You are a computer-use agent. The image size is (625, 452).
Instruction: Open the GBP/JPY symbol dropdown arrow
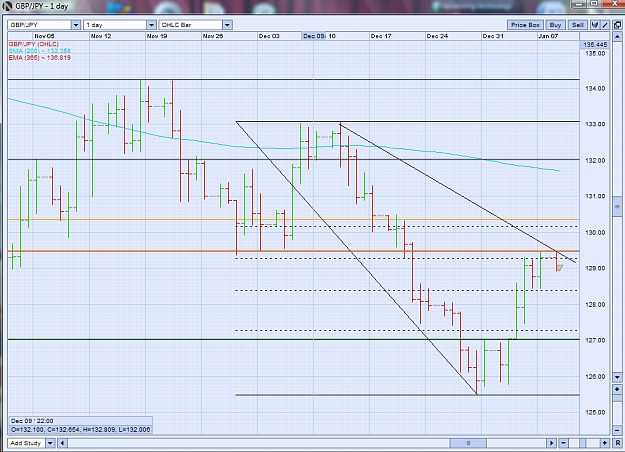(76, 25)
